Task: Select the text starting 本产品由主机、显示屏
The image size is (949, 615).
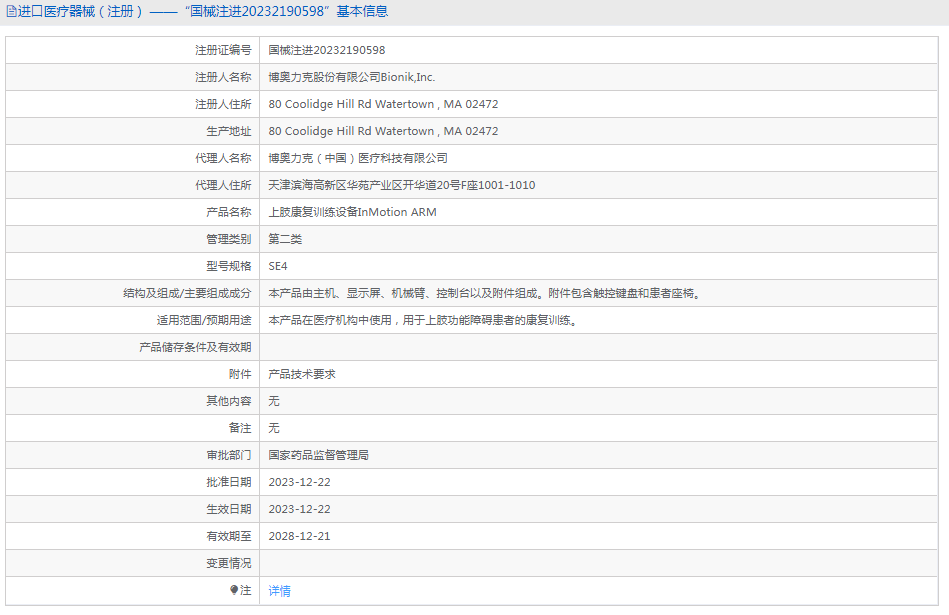Action: point(485,294)
